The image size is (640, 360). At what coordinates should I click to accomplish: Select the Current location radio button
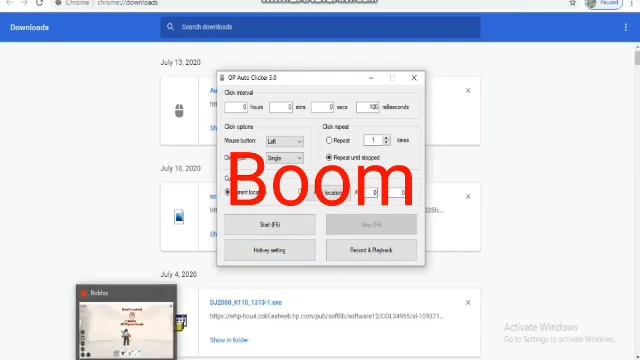coord(227,192)
